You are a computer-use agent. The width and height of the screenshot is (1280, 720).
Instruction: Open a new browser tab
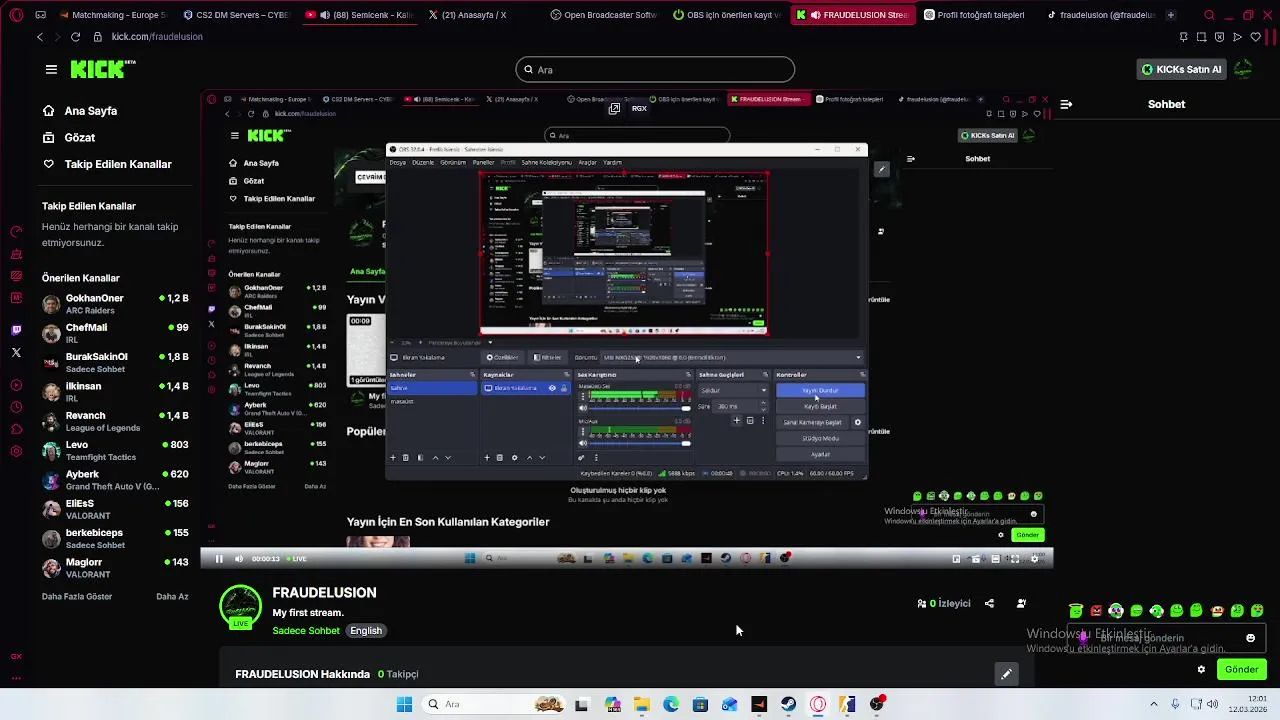pyautogui.click(x=1171, y=15)
